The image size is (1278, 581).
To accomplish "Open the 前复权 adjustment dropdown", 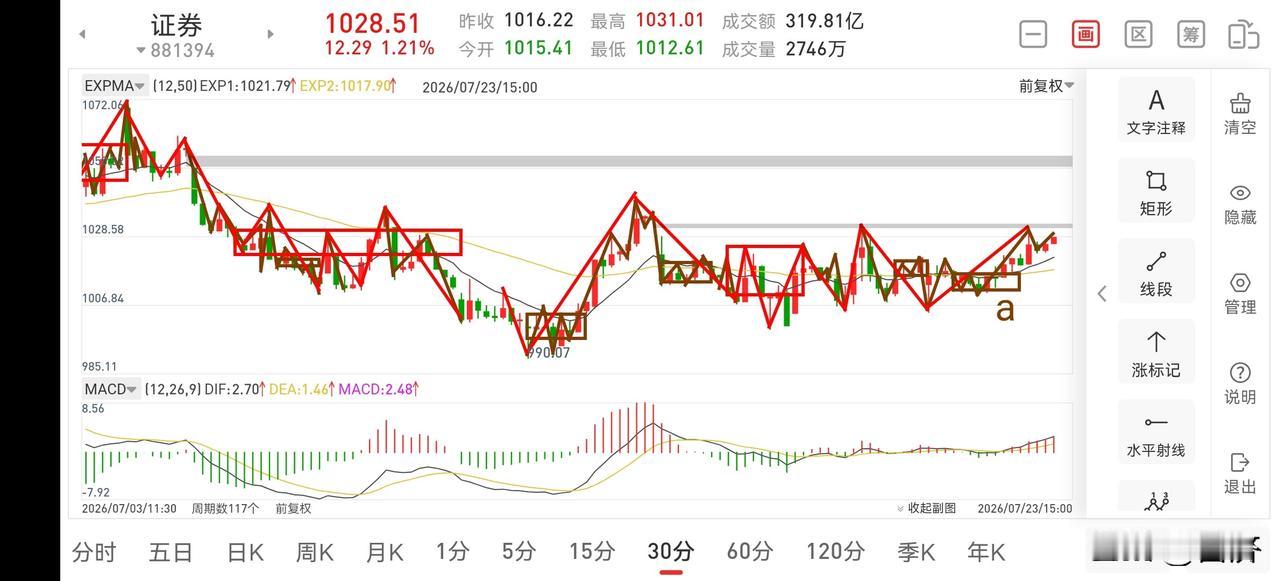I will (1046, 86).
